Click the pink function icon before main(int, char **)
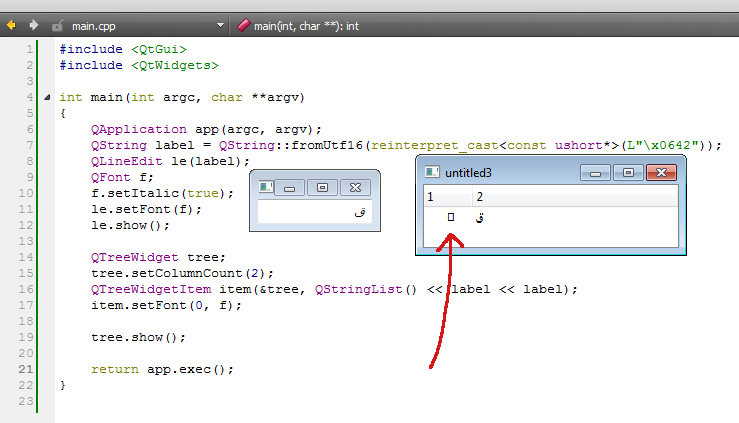Viewport: 739px width, 423px height. [x=243, y=25]
